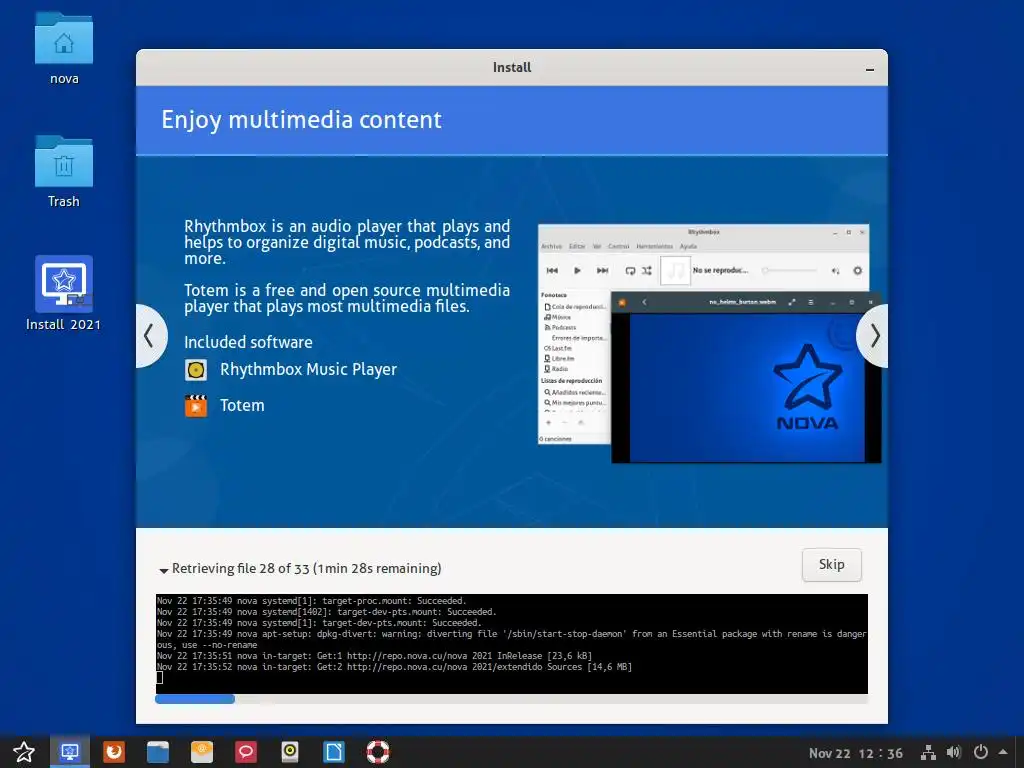Open the lifebuoy help icon in taskbar
Image resolution: width=1024 pixels, height=768 pixels.
[377, 752]
